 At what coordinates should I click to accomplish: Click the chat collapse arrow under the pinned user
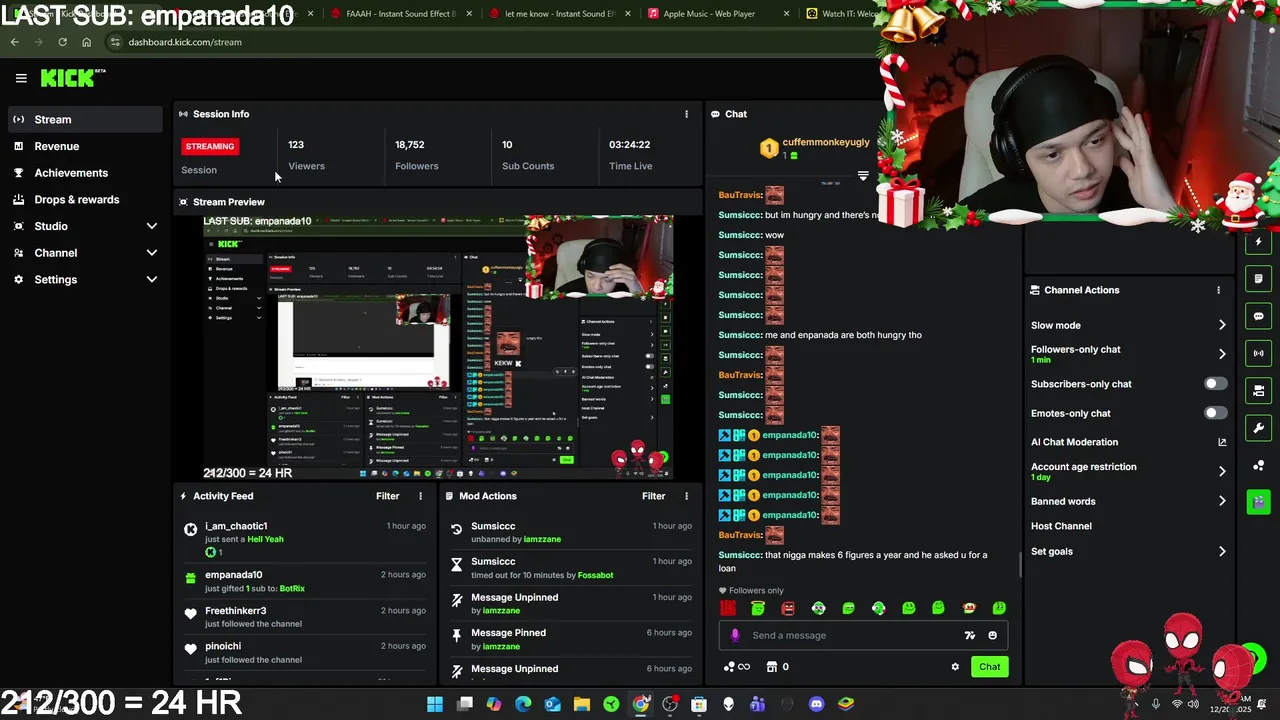coord(863,176)
